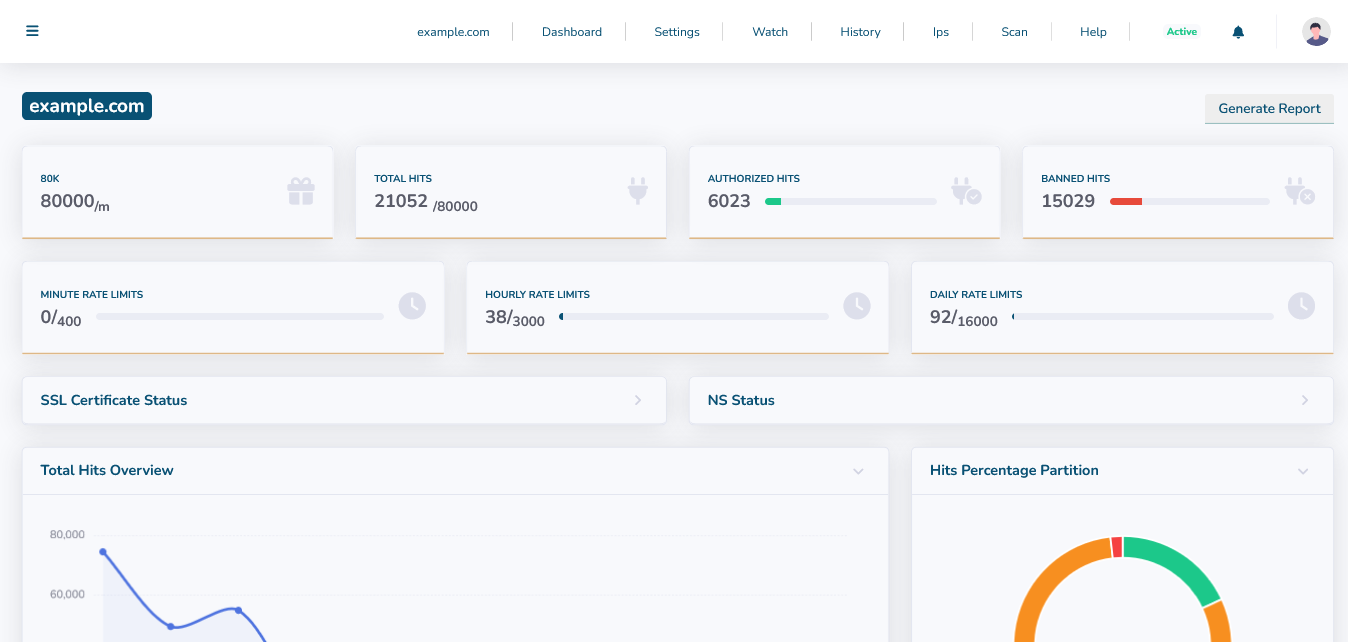Screen dimensions: 1348x642
Task: Click the Generate Report button
Action: click(x=1269, y=109)
